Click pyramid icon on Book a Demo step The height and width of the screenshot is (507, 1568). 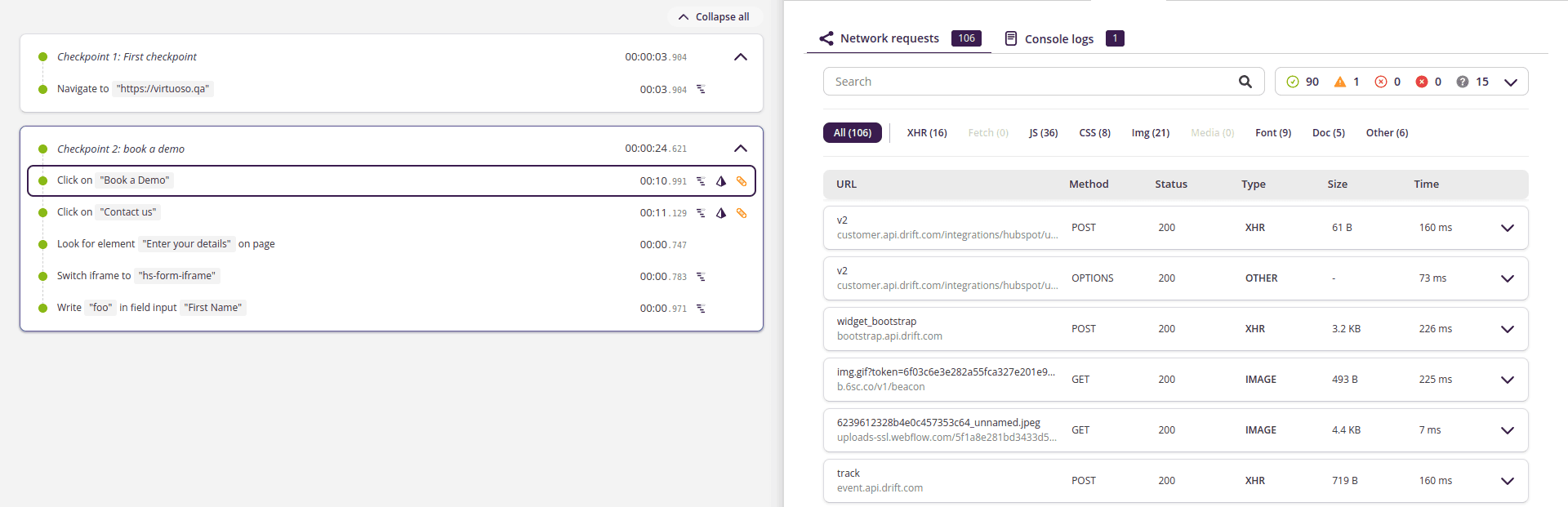pos(721,181)
